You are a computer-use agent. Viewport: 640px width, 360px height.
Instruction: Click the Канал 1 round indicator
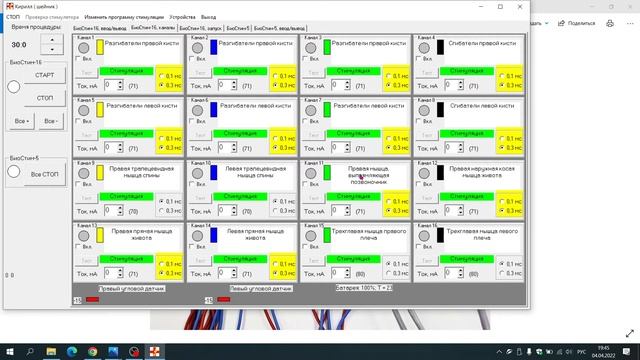pos(84,48)
